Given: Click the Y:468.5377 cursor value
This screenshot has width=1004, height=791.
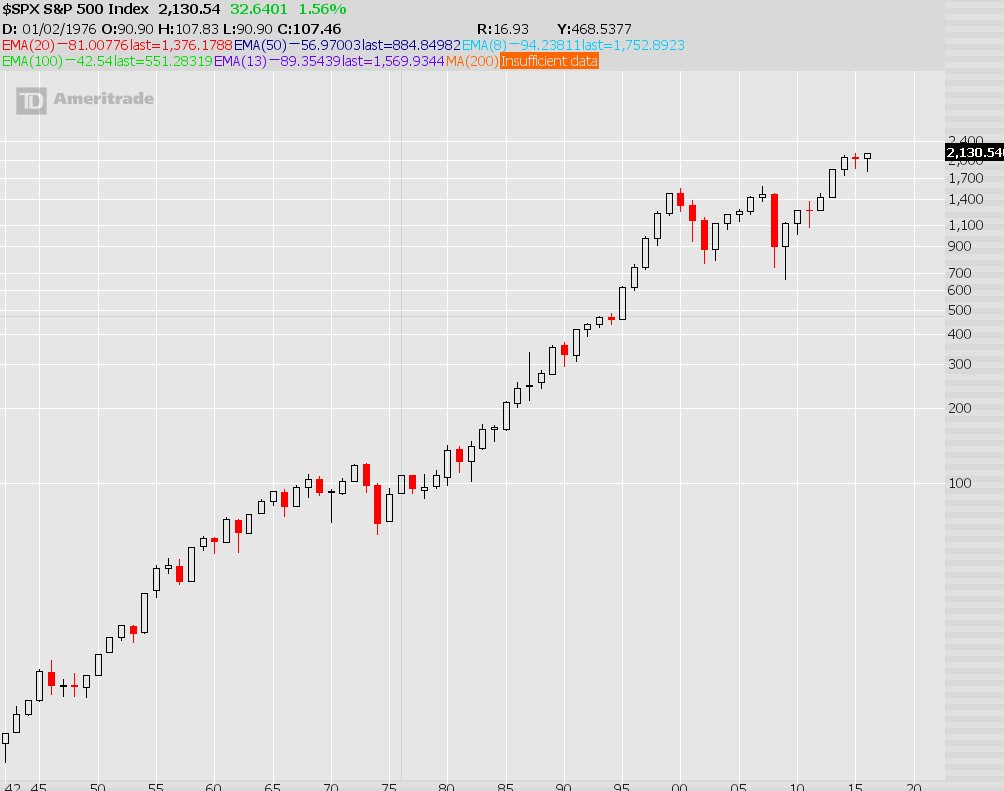Looking at the screenshot, I should point(594,29).
